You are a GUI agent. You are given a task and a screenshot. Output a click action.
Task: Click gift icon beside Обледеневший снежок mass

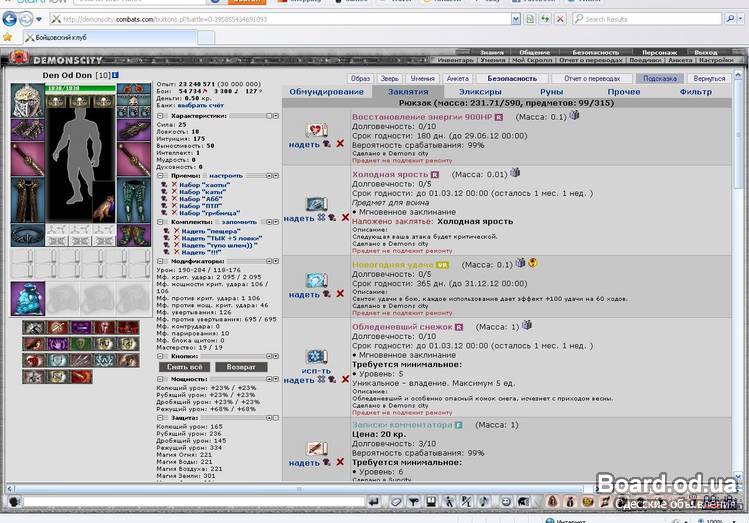pos(526,325)
